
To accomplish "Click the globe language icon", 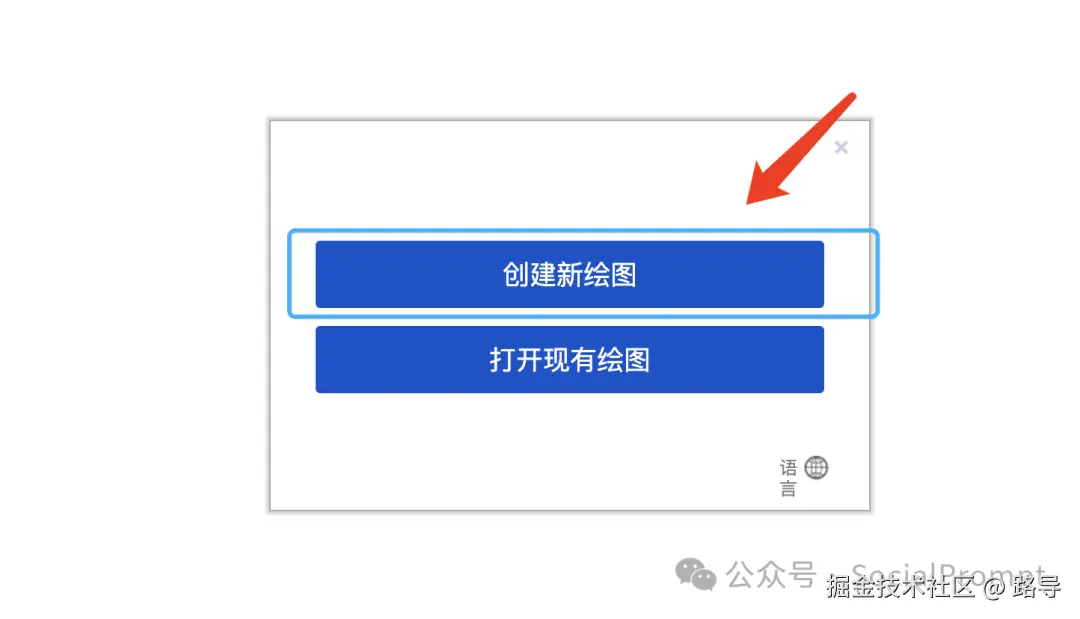I will pyautogui.click(x=816, y=468).
